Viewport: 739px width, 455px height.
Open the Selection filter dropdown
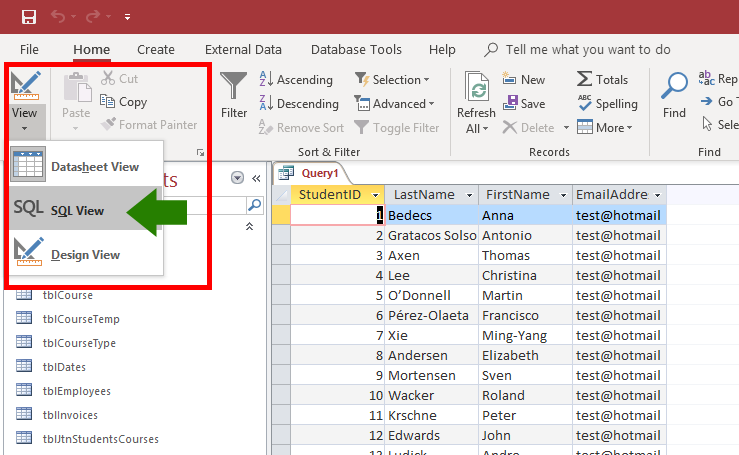(x=393, y=79)
